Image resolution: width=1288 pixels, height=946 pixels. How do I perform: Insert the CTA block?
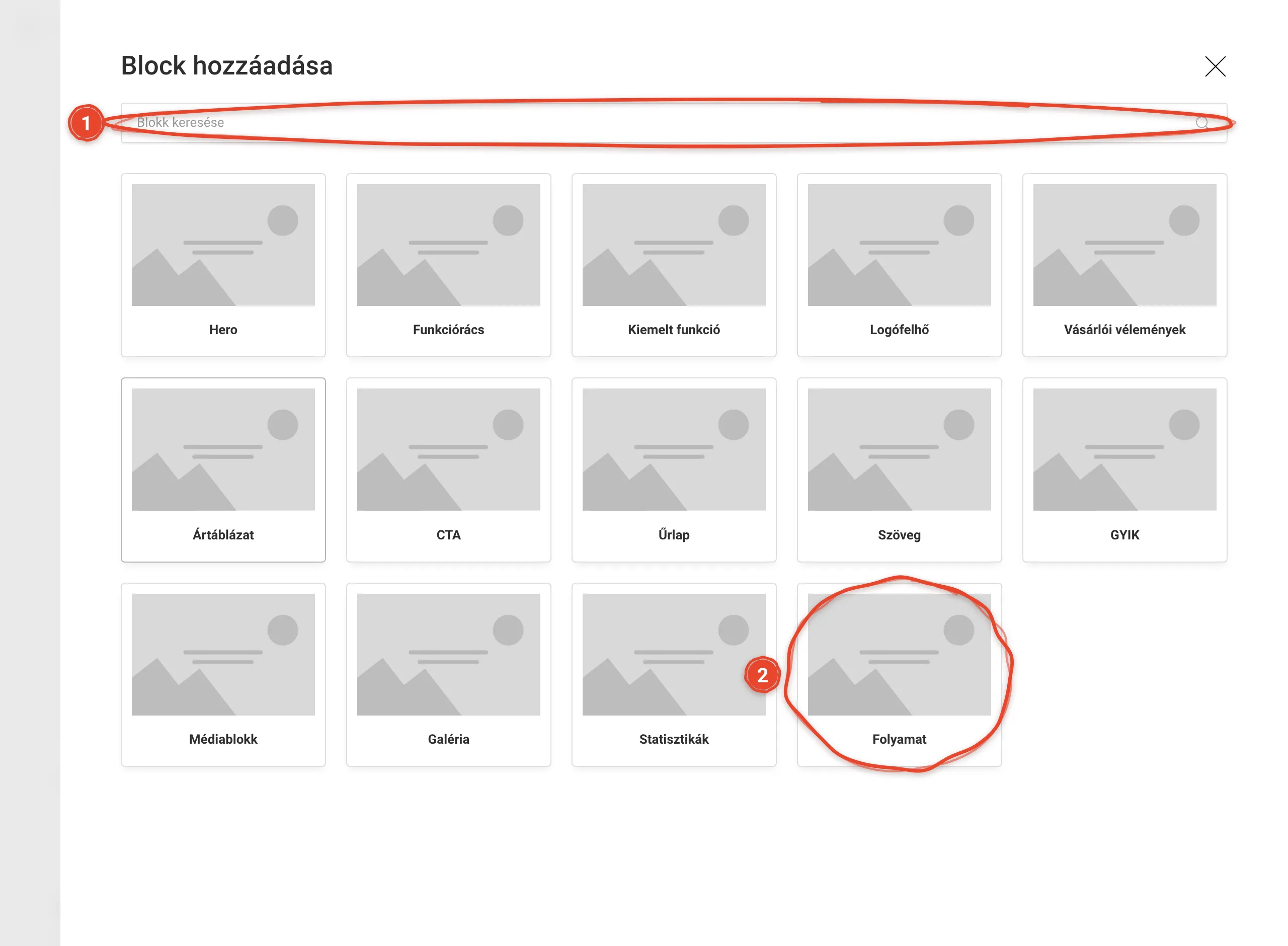(x=448, y=469)
